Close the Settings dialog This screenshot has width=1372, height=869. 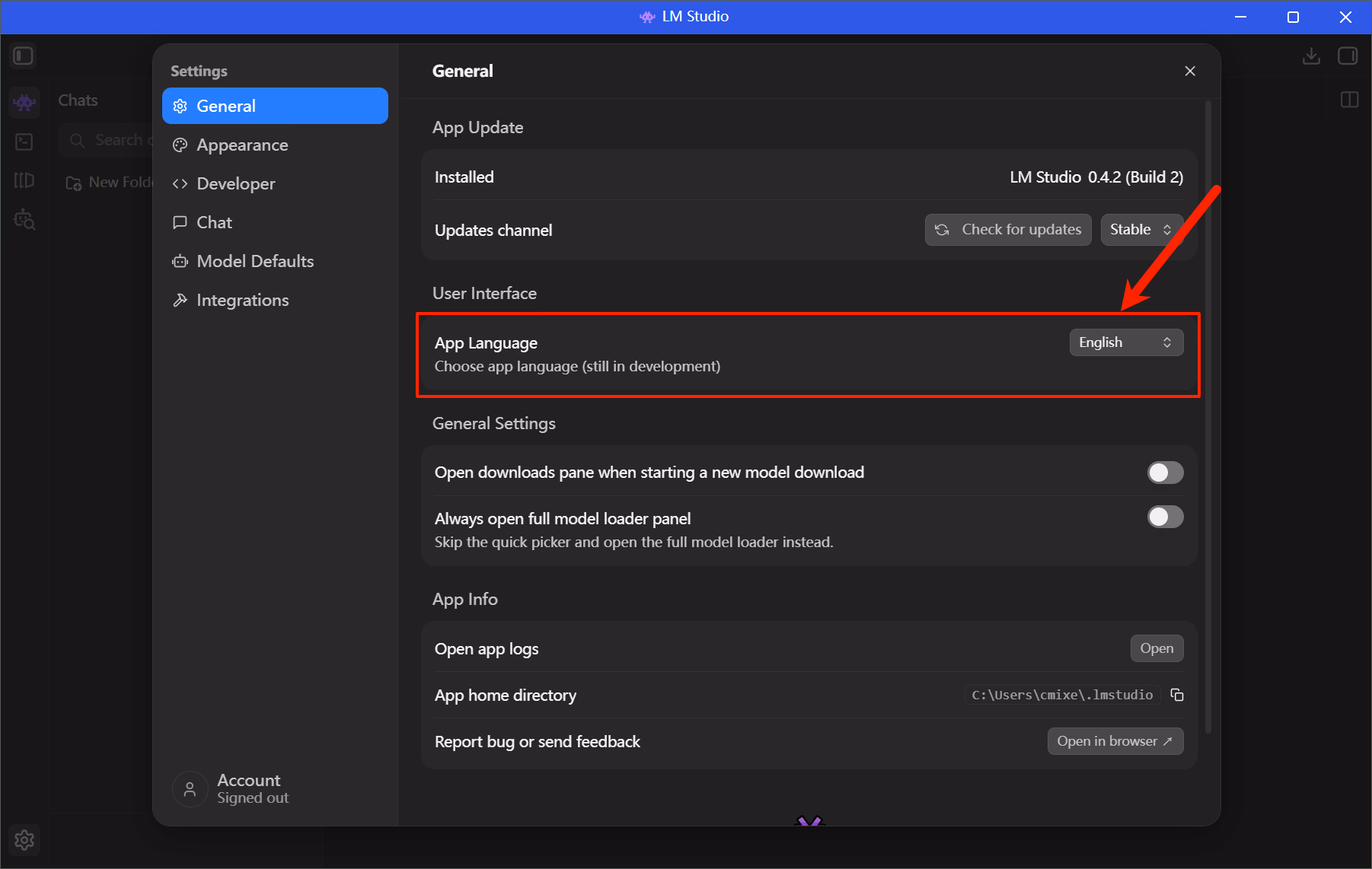tap(1190, 71)
